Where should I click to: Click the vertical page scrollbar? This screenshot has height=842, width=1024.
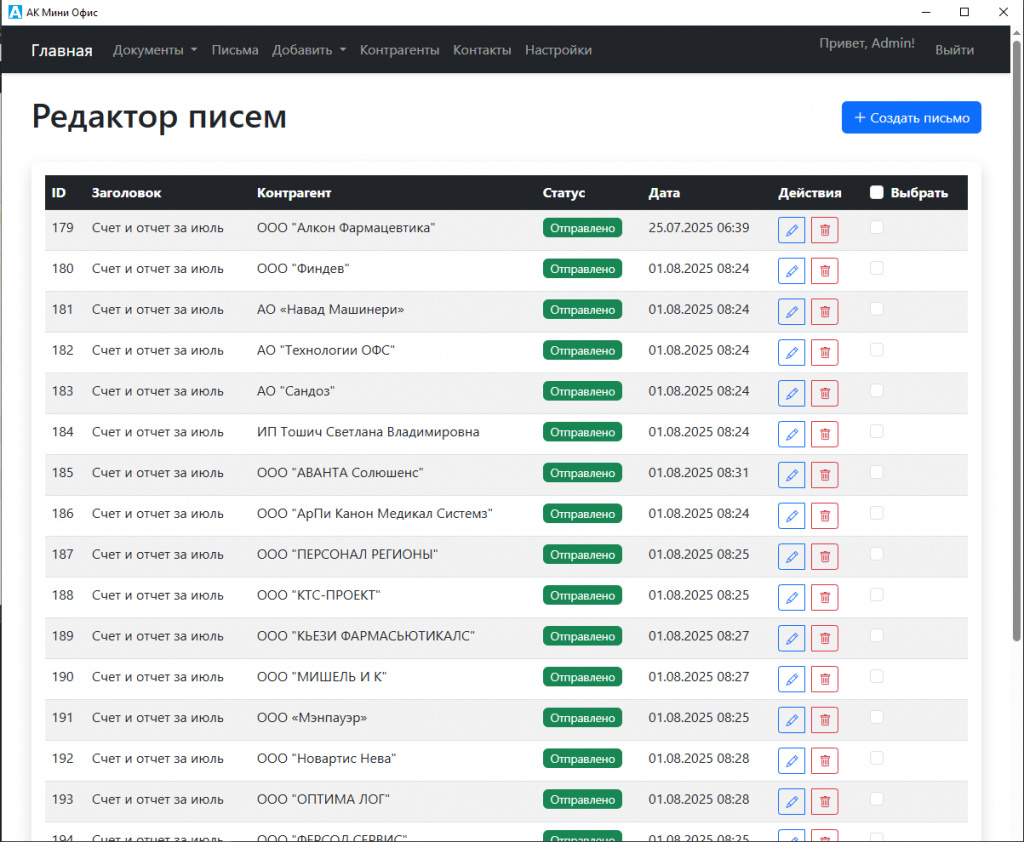(x=1016, y=340)
